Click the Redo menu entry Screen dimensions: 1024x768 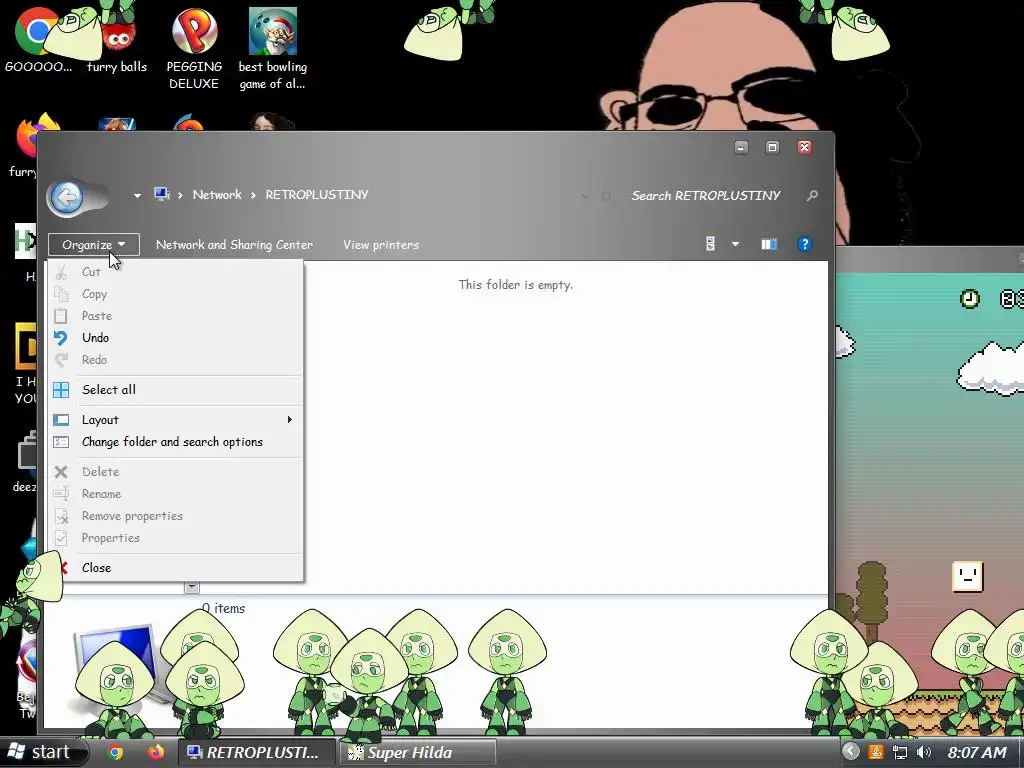(x=176, y=360)
